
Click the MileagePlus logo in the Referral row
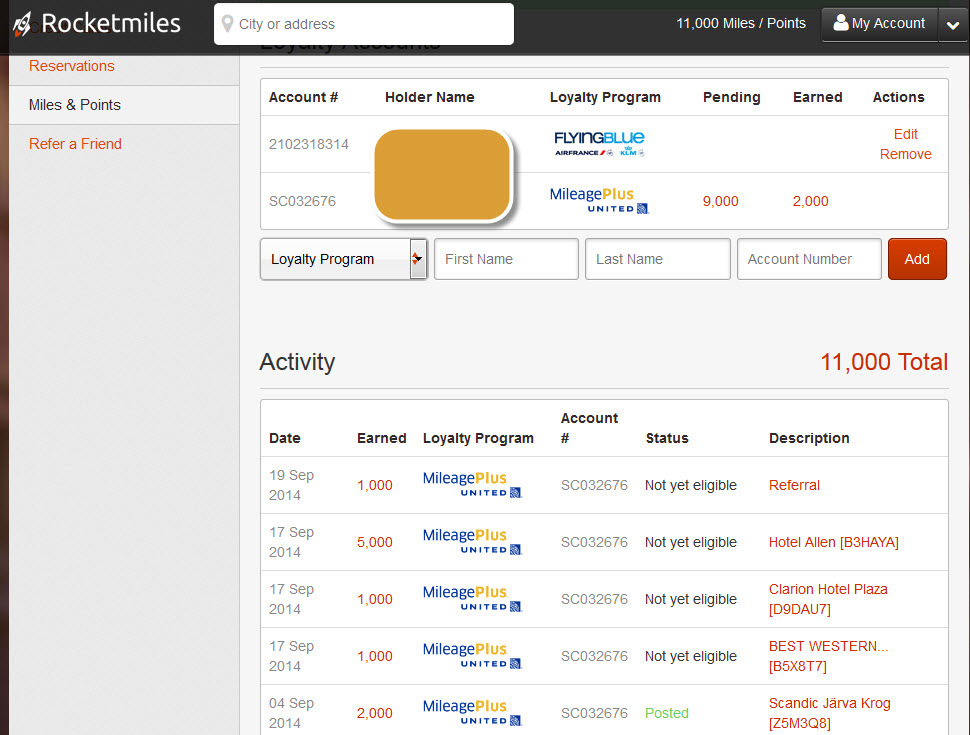(472, 485)
